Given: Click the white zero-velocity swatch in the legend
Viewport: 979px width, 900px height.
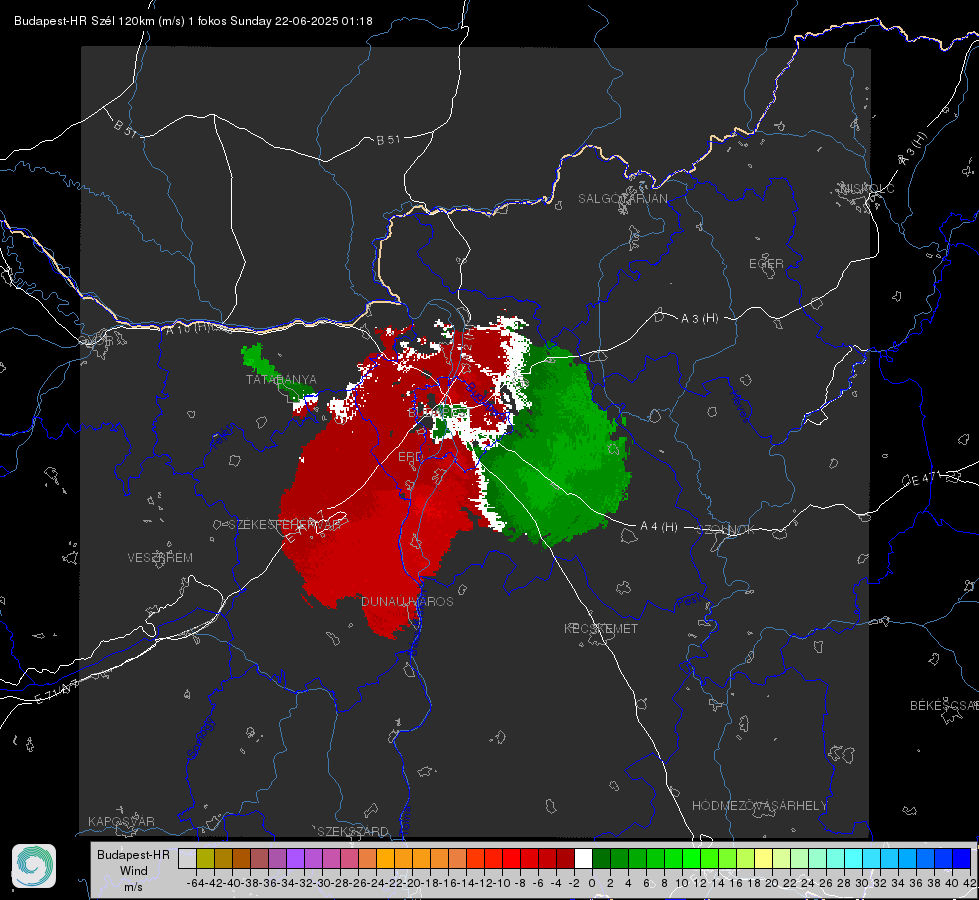Looking at the screenshot, I should pos(583,859).
